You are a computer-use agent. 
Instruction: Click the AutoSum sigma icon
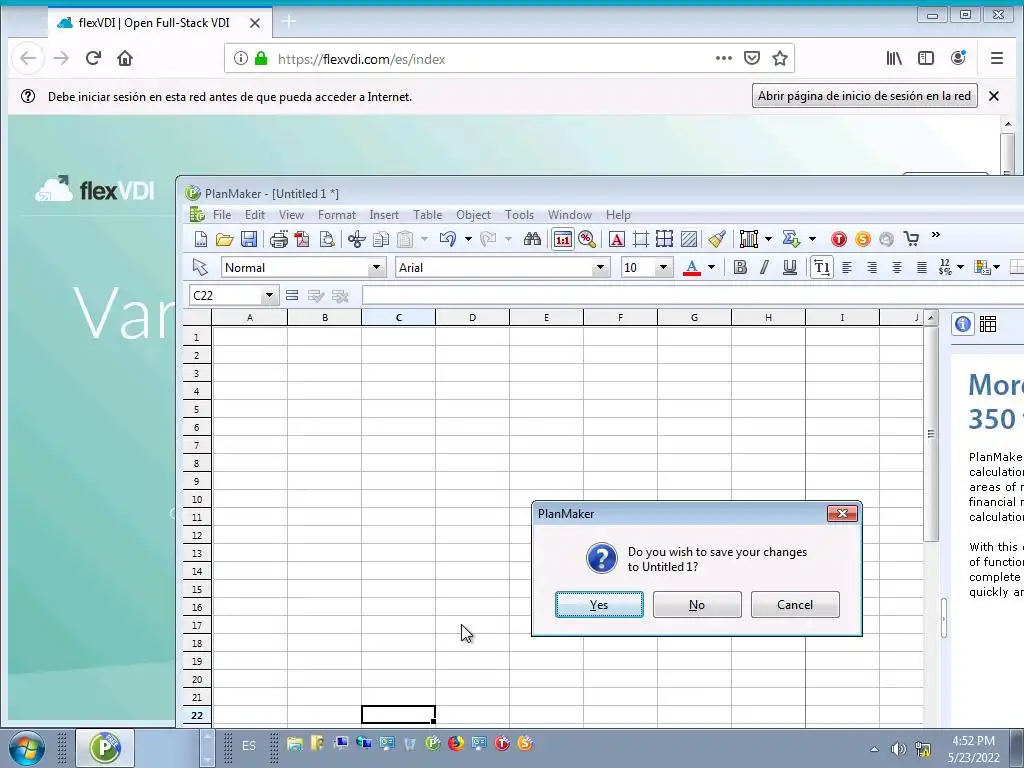pos(792,239)
